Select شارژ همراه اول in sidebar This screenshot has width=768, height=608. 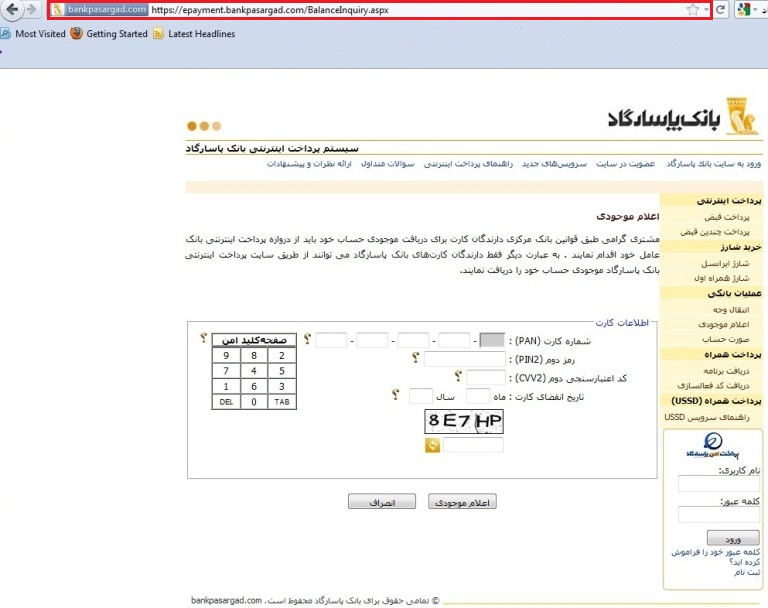(721, 278)
